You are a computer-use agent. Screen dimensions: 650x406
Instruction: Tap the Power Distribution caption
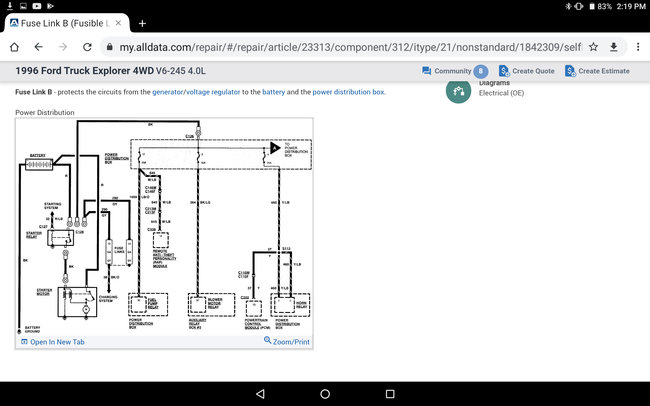coord(45,112)
